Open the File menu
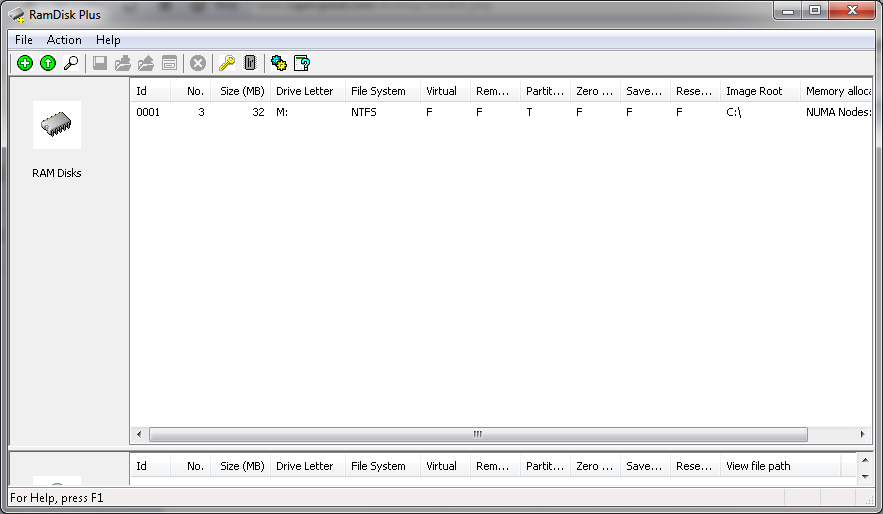 [x=24, y=40]
